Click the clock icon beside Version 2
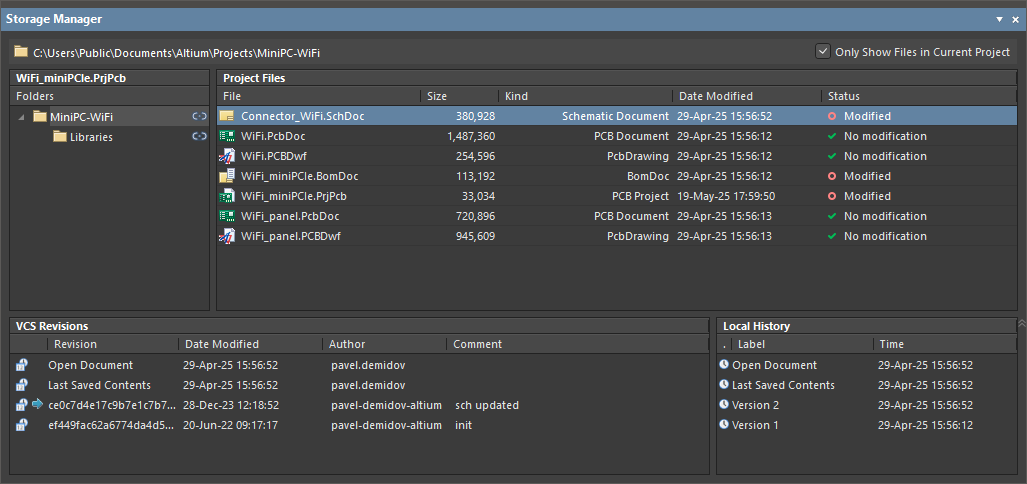The height and width of the screenshot is (484, 1027). pyautogui.click(x=724, y=405)
